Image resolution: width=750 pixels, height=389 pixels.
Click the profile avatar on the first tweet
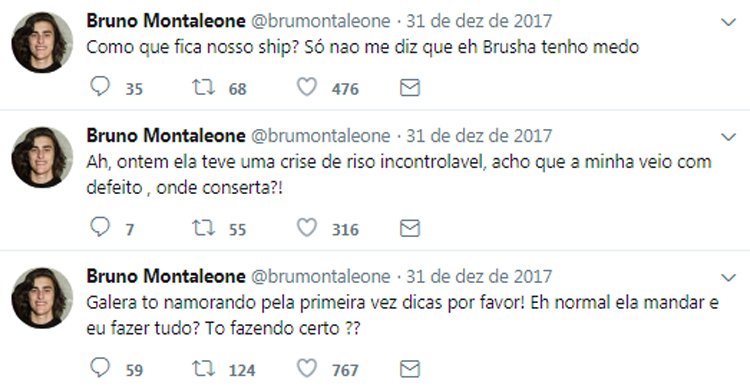tap(42, 42)
